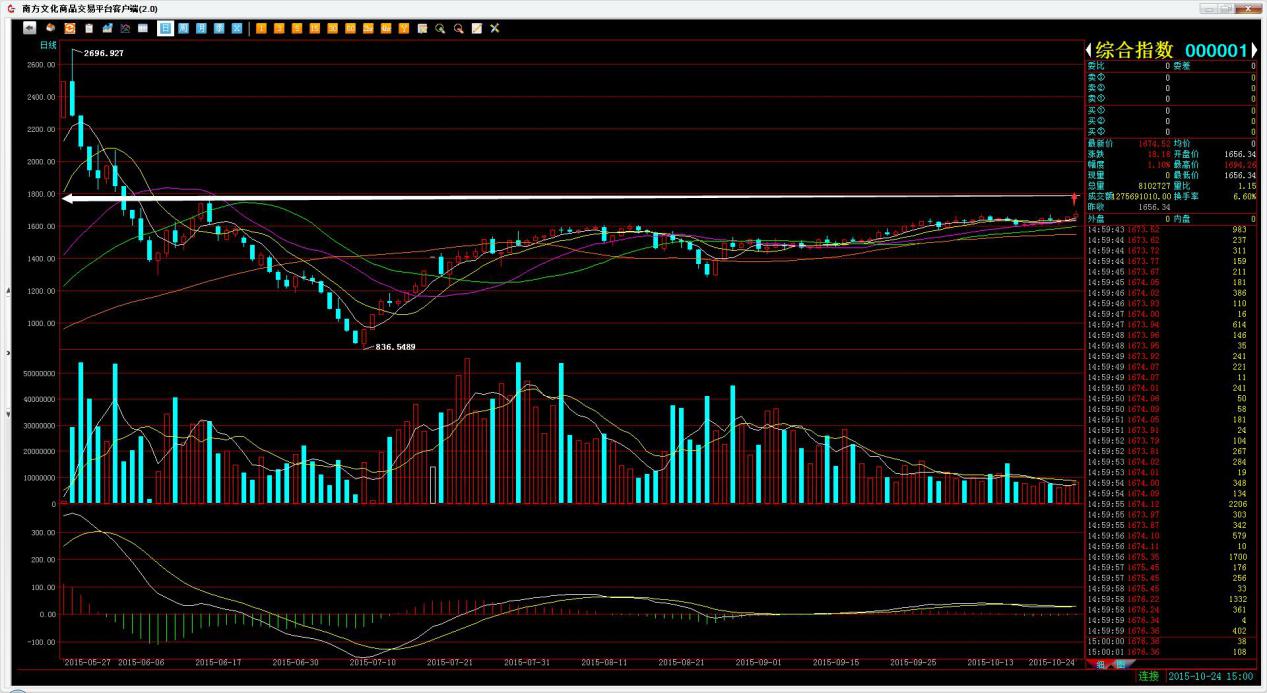Click the magnifier zoom-in icon
Viewport: 1267px width, 693px height.
pos(440,28)
